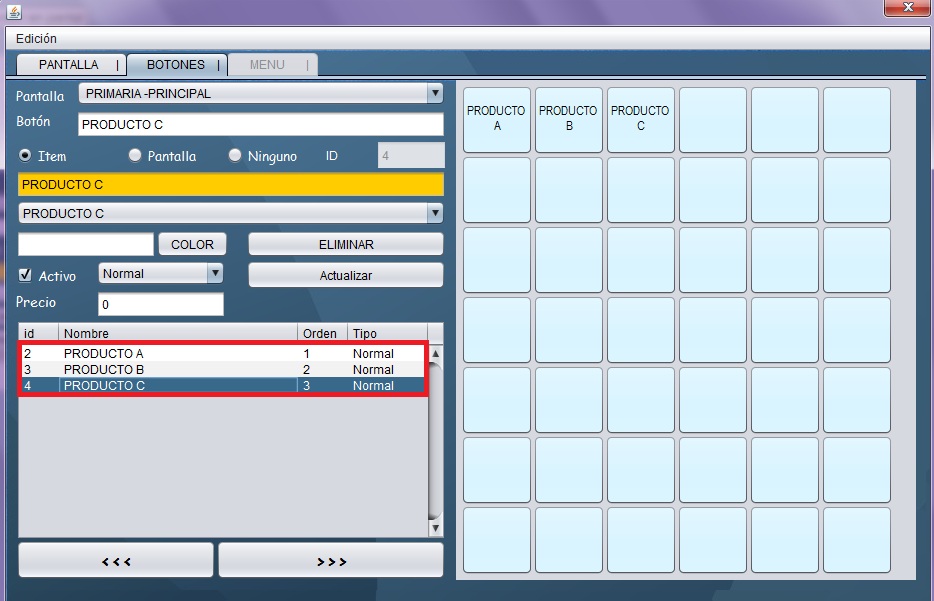Screen dimensions: 934x601
Task: Open the COLOR picker button
Action: click(192, 244)
